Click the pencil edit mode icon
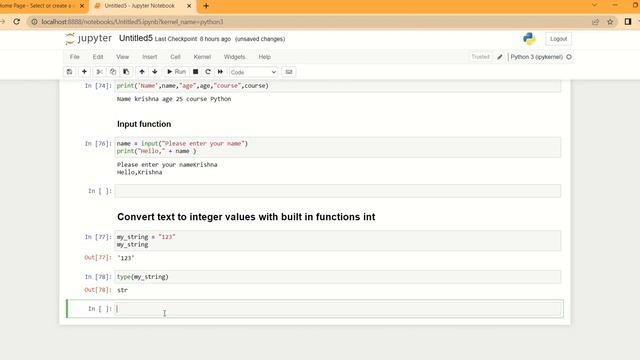This screenshot has height=360, width=640. click(500, 57)
